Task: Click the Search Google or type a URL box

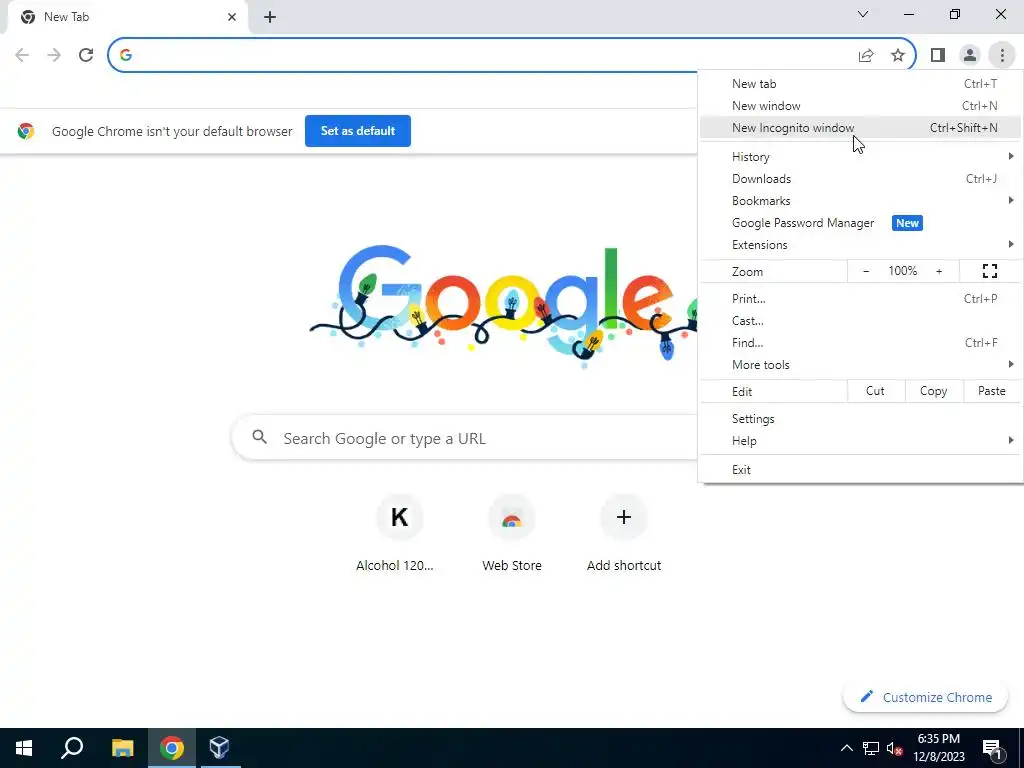Action: [465, 438]
